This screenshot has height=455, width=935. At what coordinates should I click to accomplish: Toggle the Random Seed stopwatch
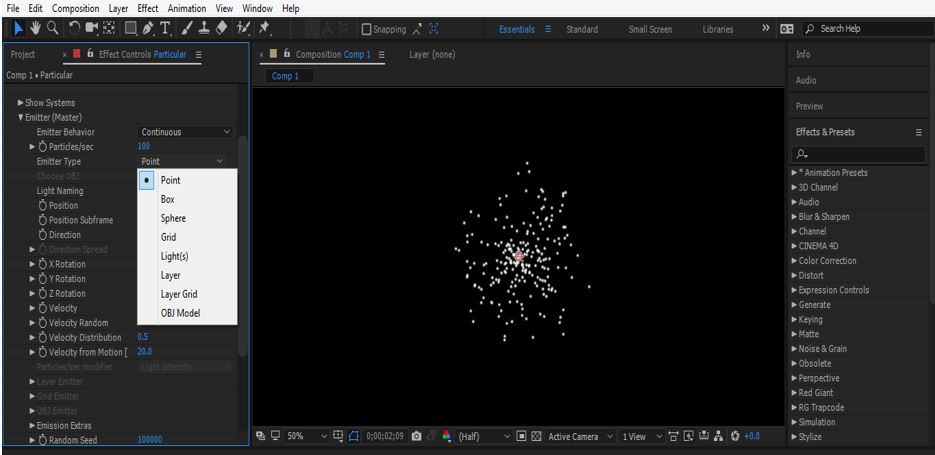tap(42, 440)
